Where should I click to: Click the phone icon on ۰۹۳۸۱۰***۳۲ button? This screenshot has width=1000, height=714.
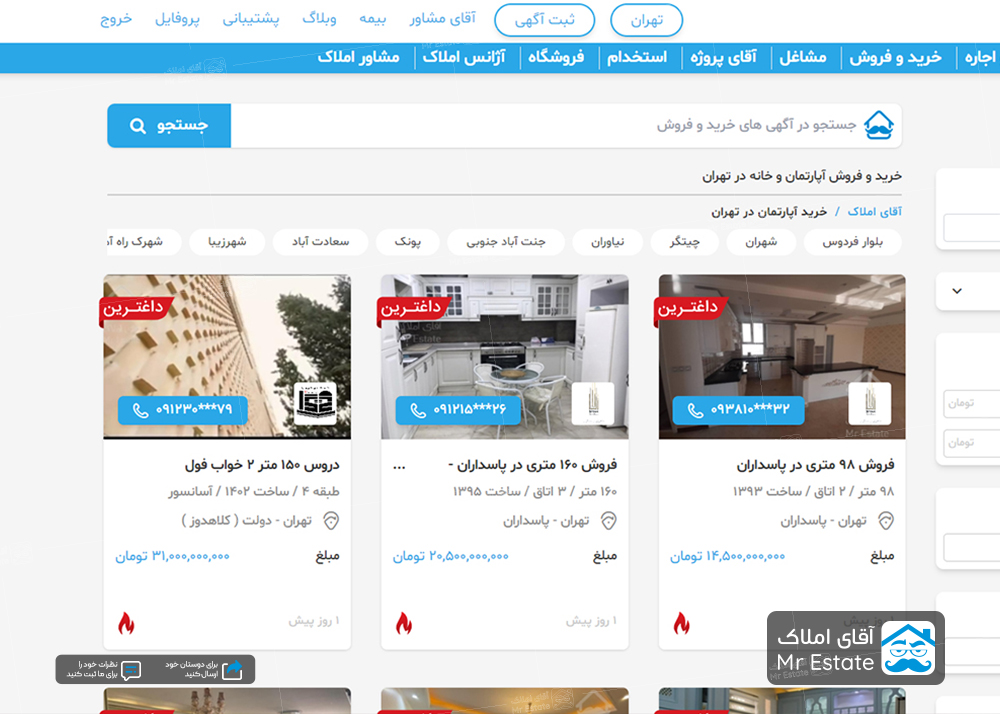tap(695, 411)
